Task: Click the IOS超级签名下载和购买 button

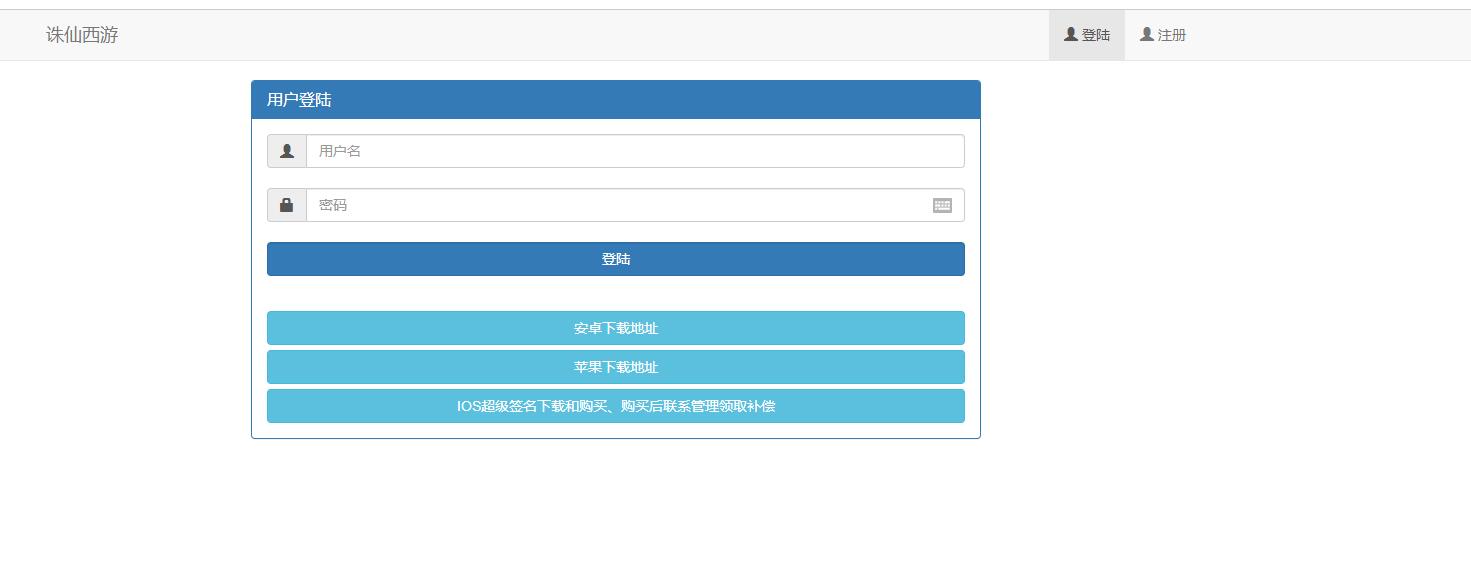Action: (615, 406)
